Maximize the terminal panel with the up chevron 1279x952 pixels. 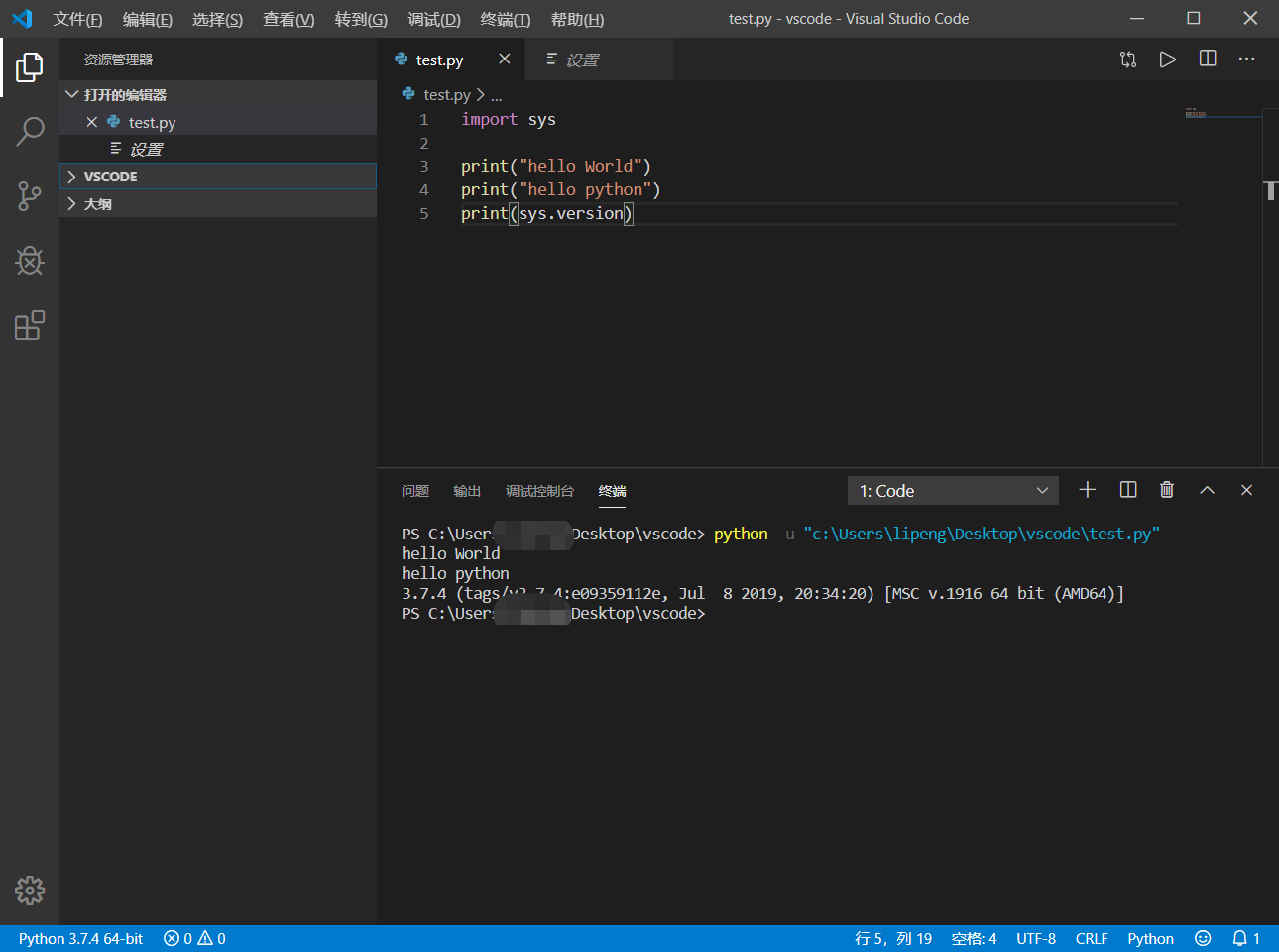[x=1207, y=490]
